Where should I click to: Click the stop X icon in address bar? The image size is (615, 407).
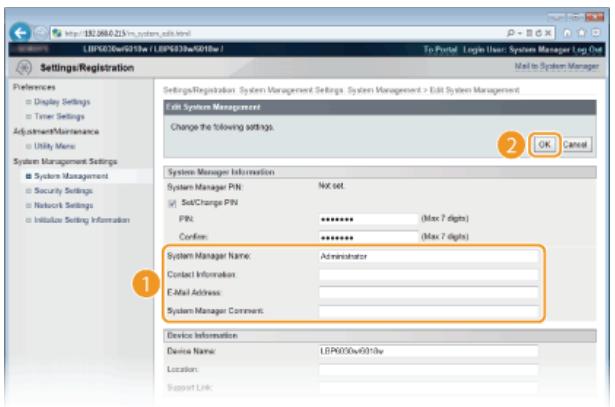(x=548, y=33)
